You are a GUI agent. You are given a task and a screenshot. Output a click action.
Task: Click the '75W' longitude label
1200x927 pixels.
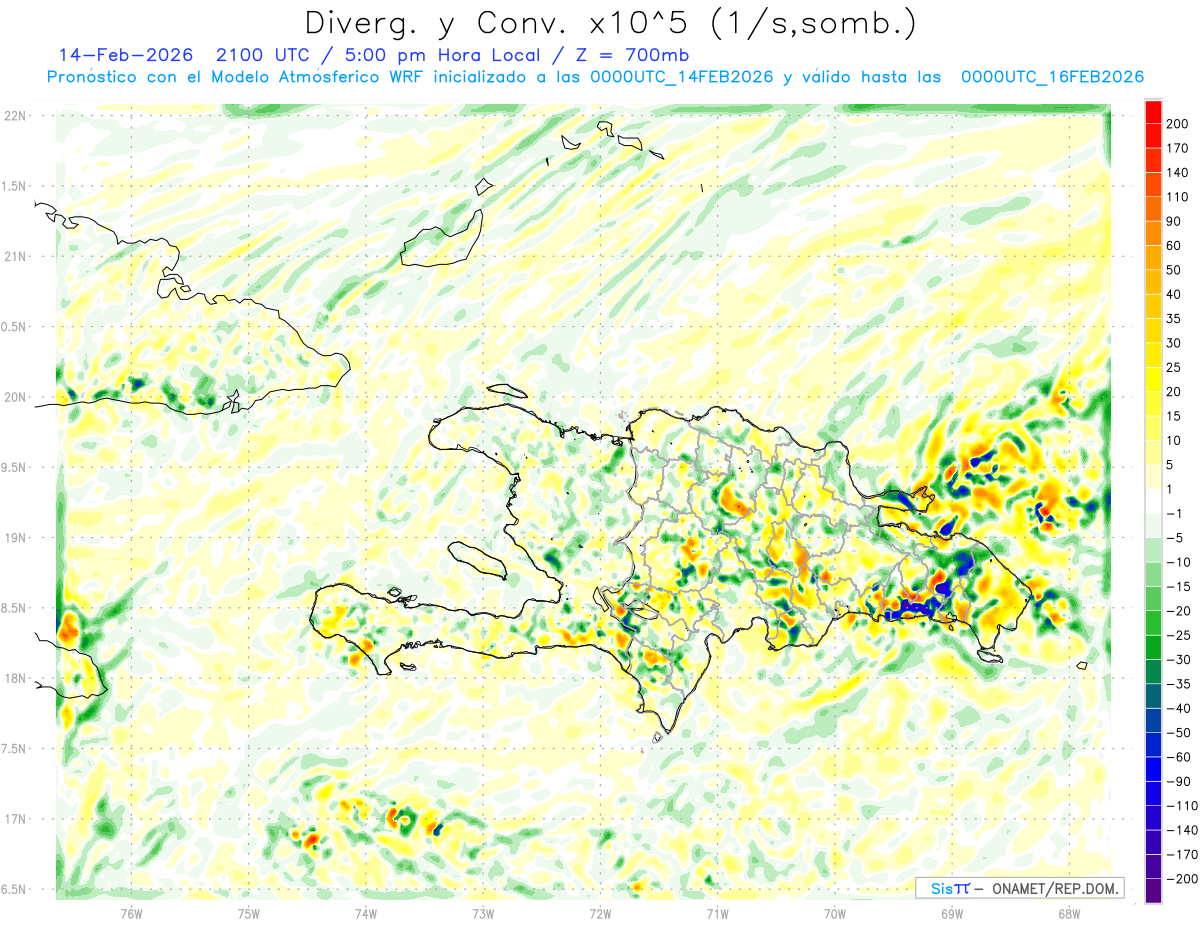coord(249,913)
